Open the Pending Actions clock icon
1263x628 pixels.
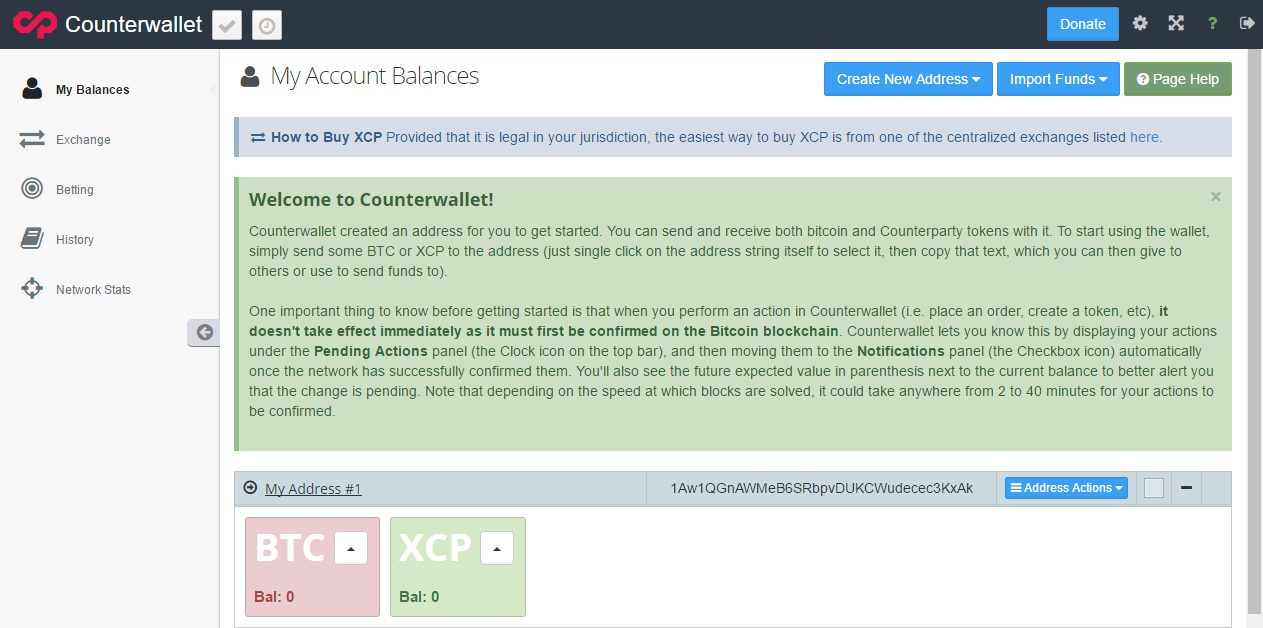pyautogui.click(x=267, y=25)
